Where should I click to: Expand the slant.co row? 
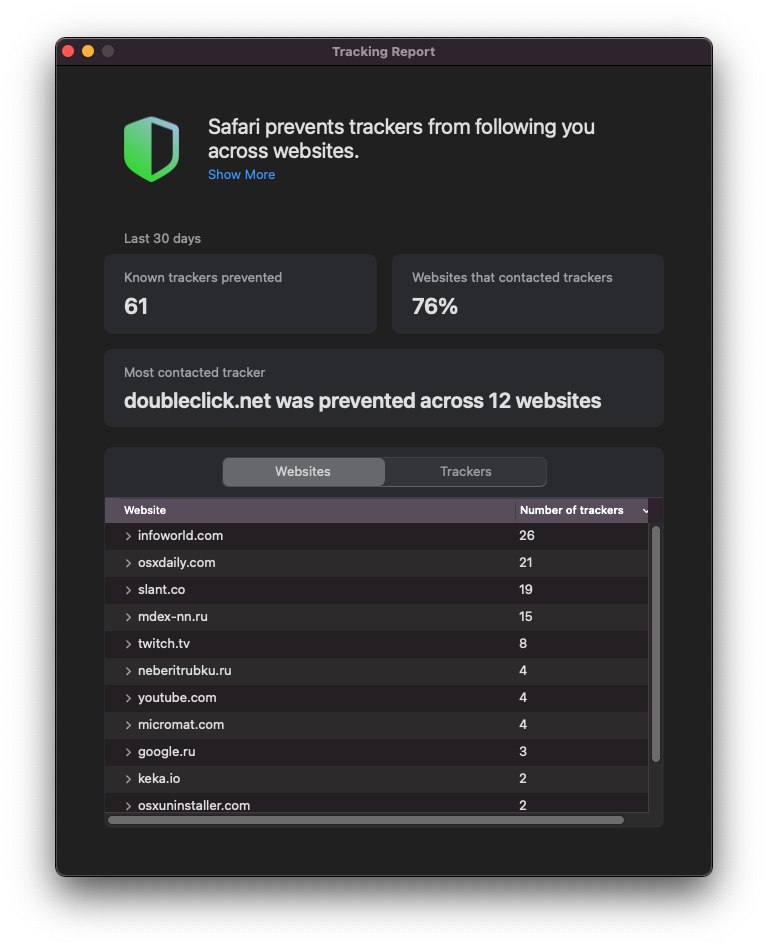pos(128,590)
